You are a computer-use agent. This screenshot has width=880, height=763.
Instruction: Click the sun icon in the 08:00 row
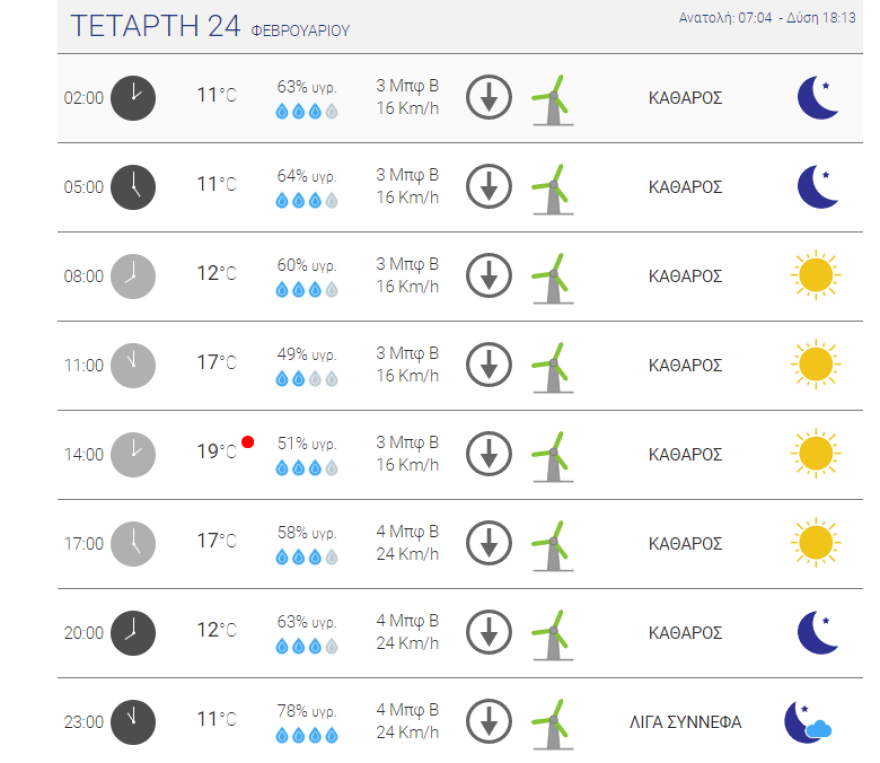815,276
